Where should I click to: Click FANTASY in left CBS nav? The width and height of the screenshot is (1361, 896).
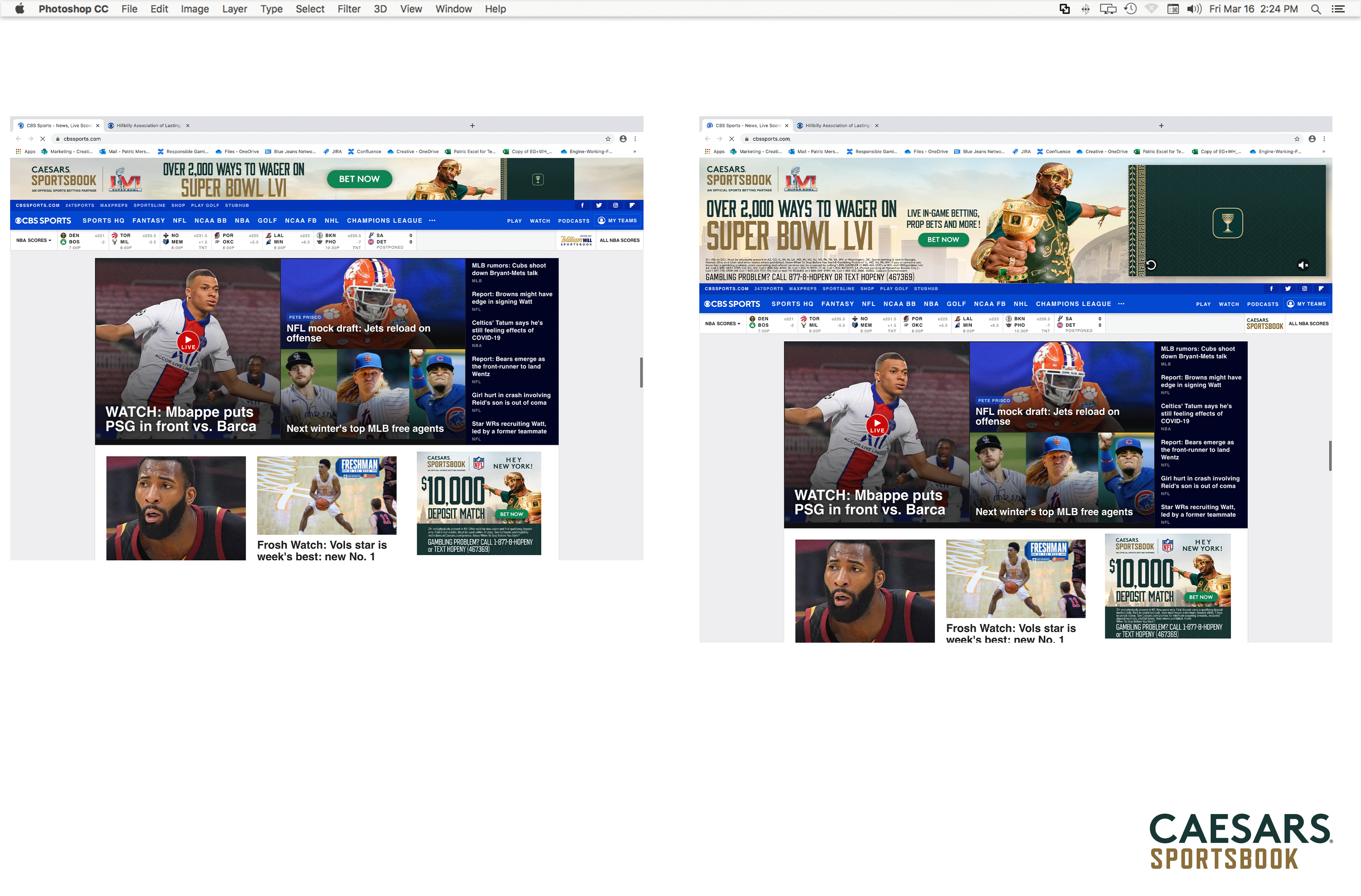click(x=149, y=220)
